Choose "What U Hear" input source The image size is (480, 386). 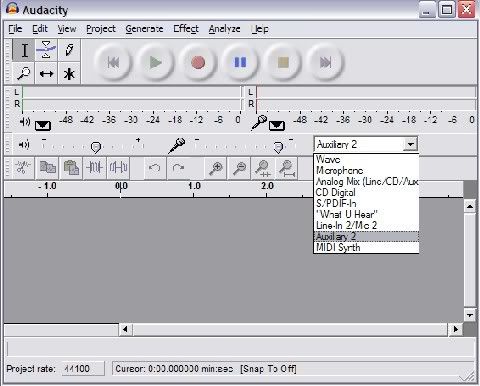click(x=366, y=214)
